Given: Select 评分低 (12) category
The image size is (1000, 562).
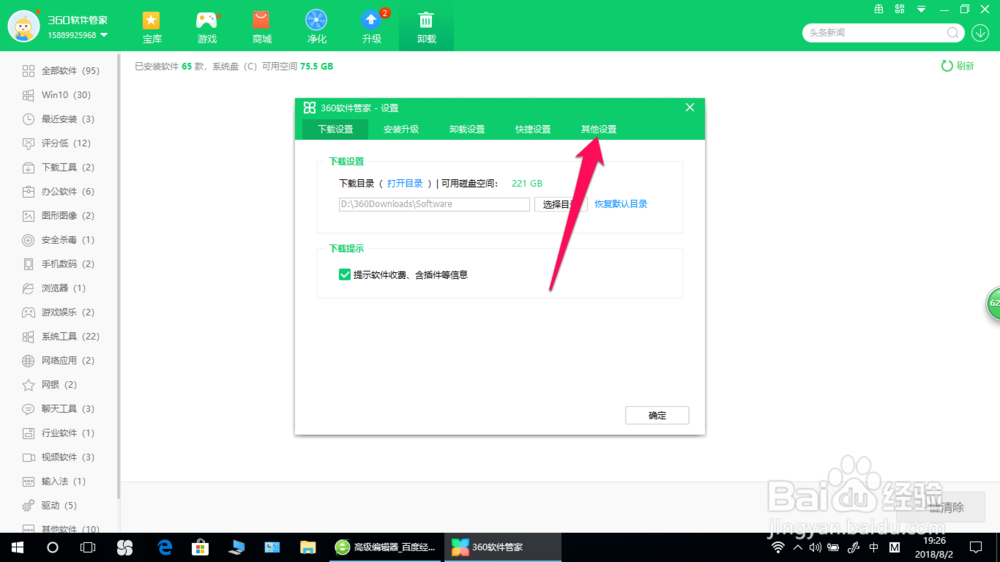Looking at the screenshot, I should [56, 144].
